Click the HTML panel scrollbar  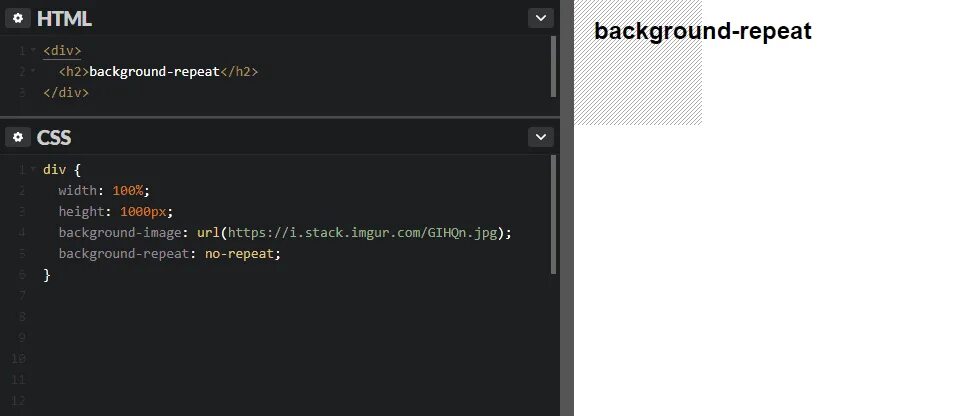tap(553, 66)
